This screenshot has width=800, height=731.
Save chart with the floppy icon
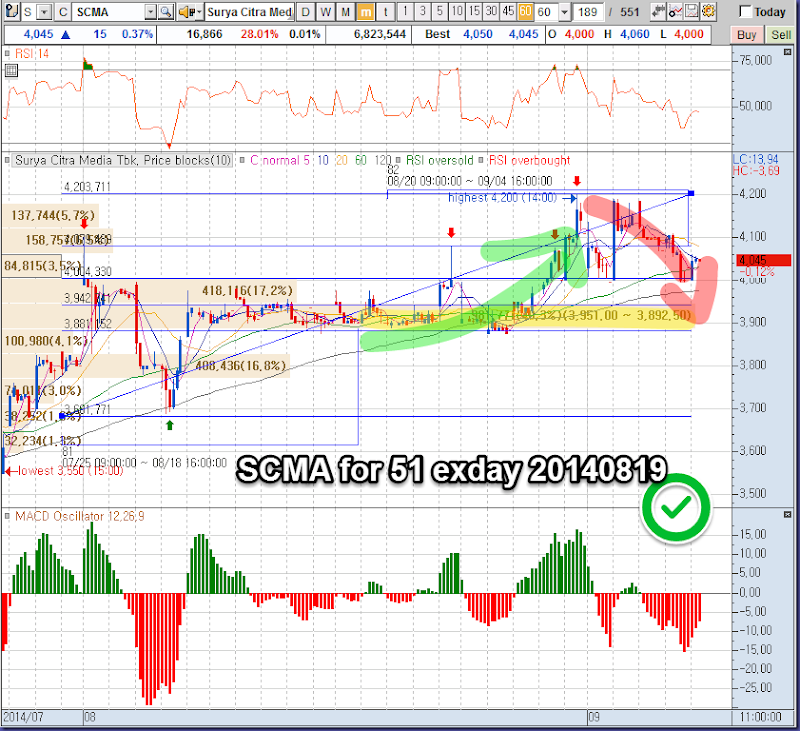[691, 11]
